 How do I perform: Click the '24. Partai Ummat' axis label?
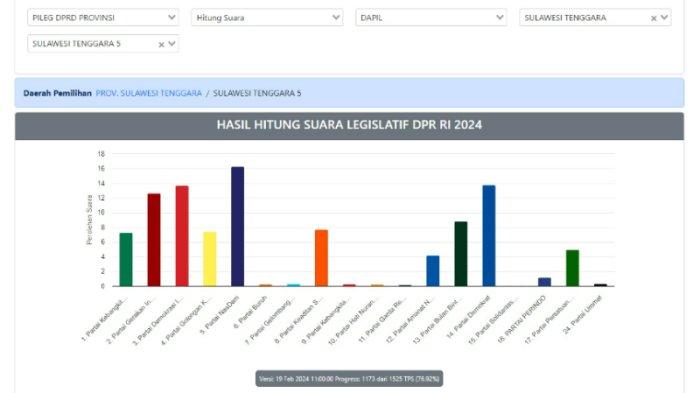[x=583, y=315]
